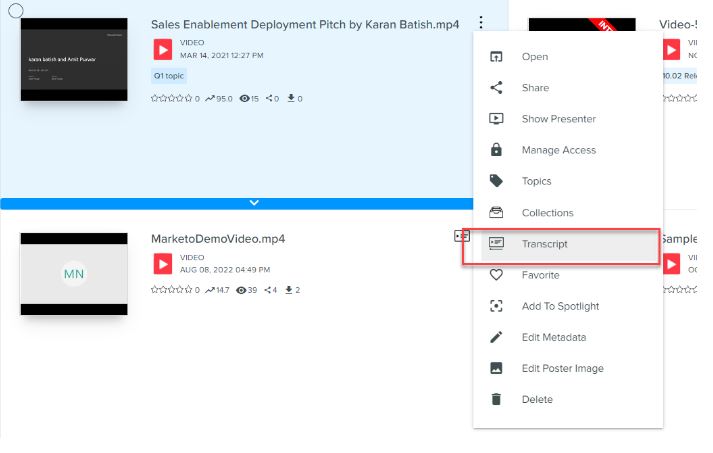Click the rating stars of Sales Enablement video

[172, 98]
